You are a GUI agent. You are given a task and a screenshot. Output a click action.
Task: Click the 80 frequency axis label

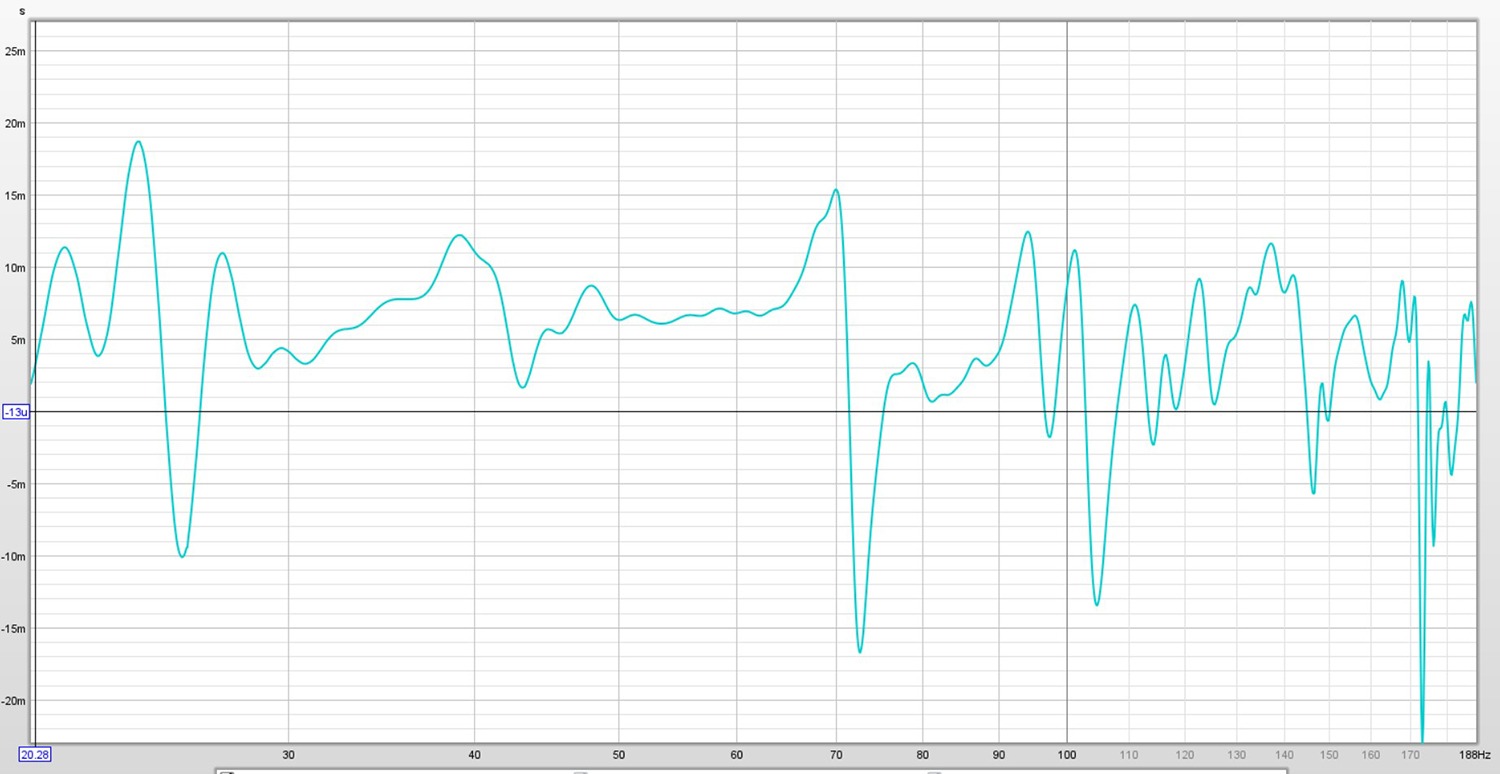point(922,754)
